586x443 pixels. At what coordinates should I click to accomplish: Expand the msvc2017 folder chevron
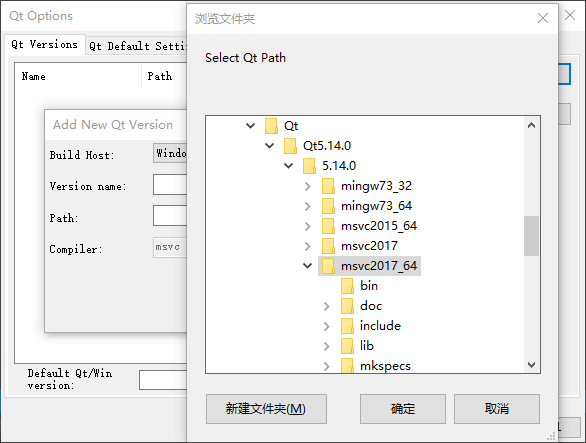tap(308, 246)
